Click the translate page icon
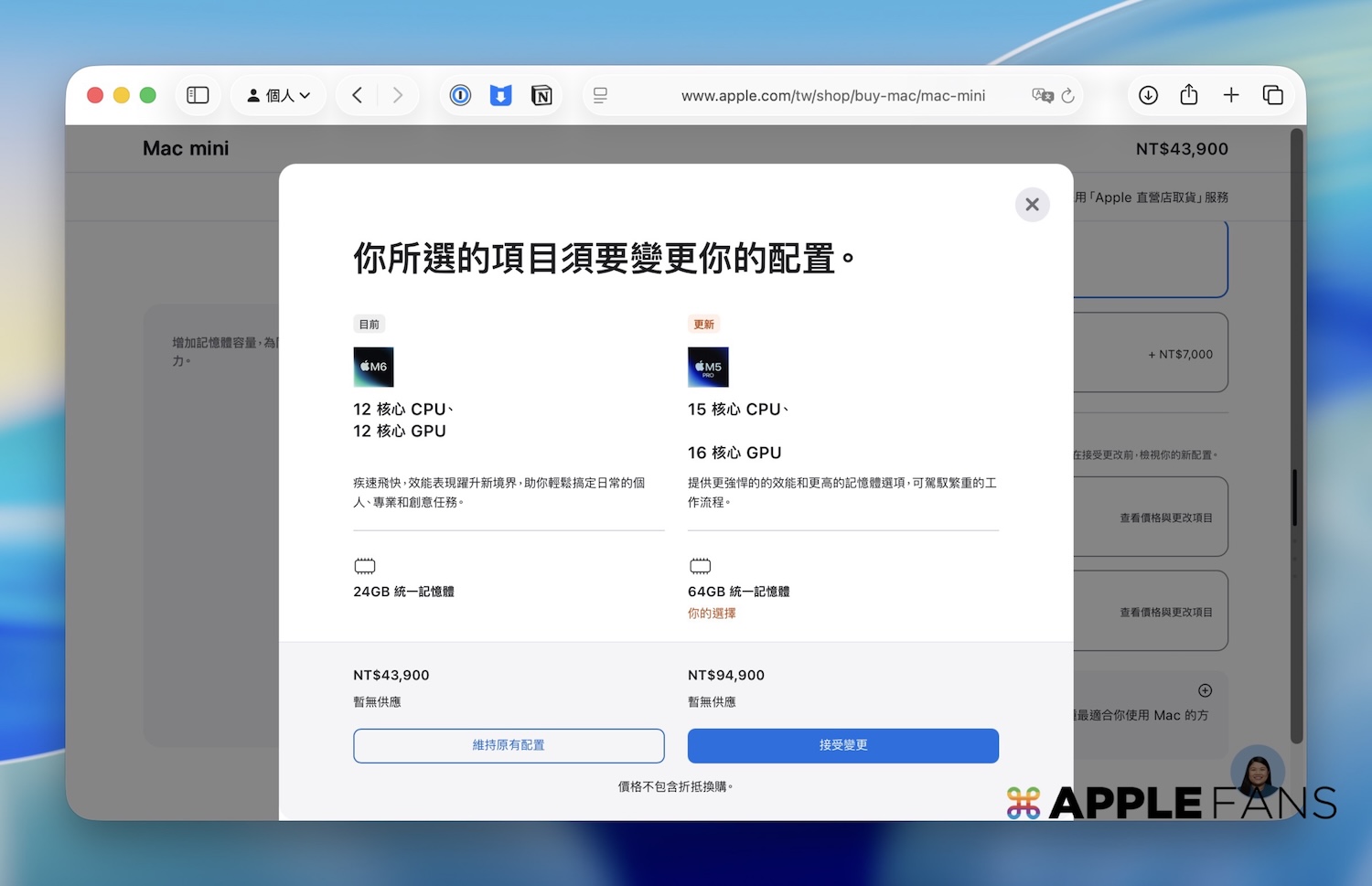 [x=1042, y=95]
